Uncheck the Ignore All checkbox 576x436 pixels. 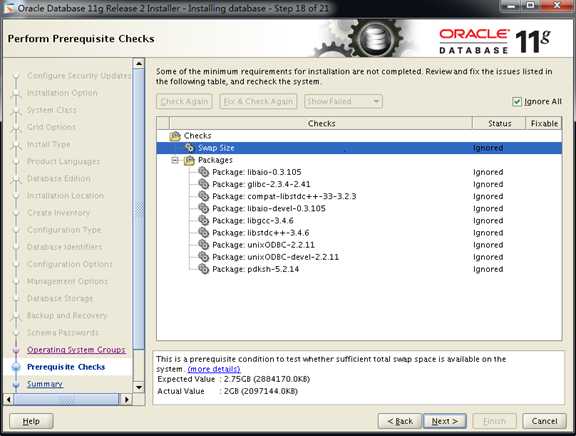[x=516, y=102]
